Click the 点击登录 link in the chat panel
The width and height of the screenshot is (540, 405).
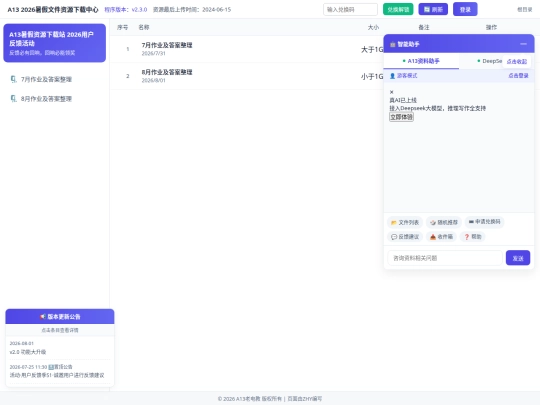click(x=518, y=75)
